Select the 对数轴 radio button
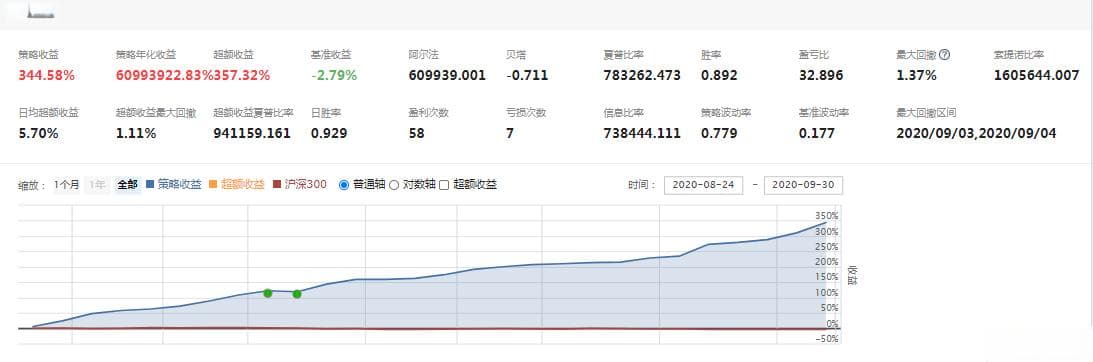This screenshot has width=1093, height=362. coord(394,185)
